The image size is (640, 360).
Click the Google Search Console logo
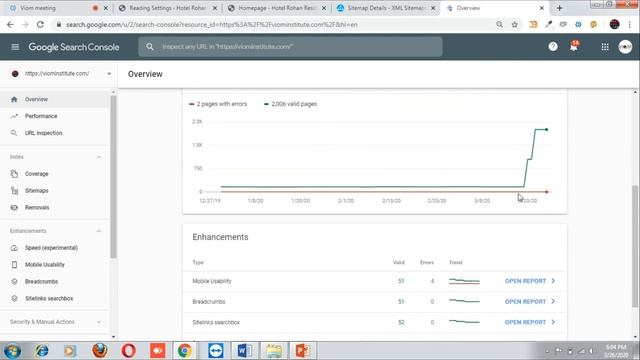74,47
